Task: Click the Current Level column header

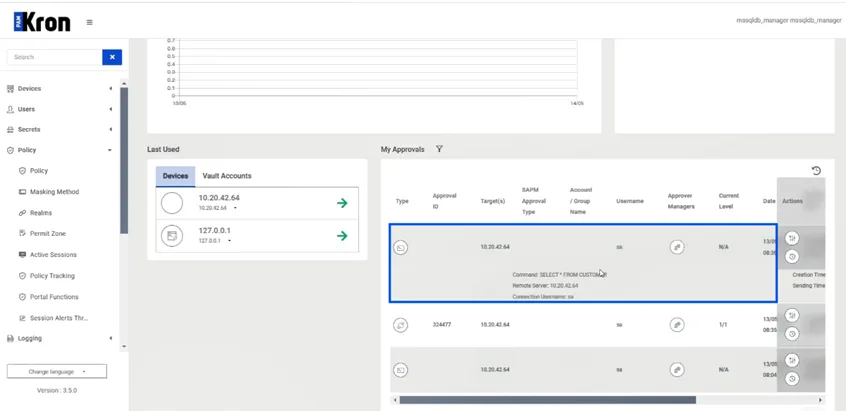Action: (x=728, y=201)
